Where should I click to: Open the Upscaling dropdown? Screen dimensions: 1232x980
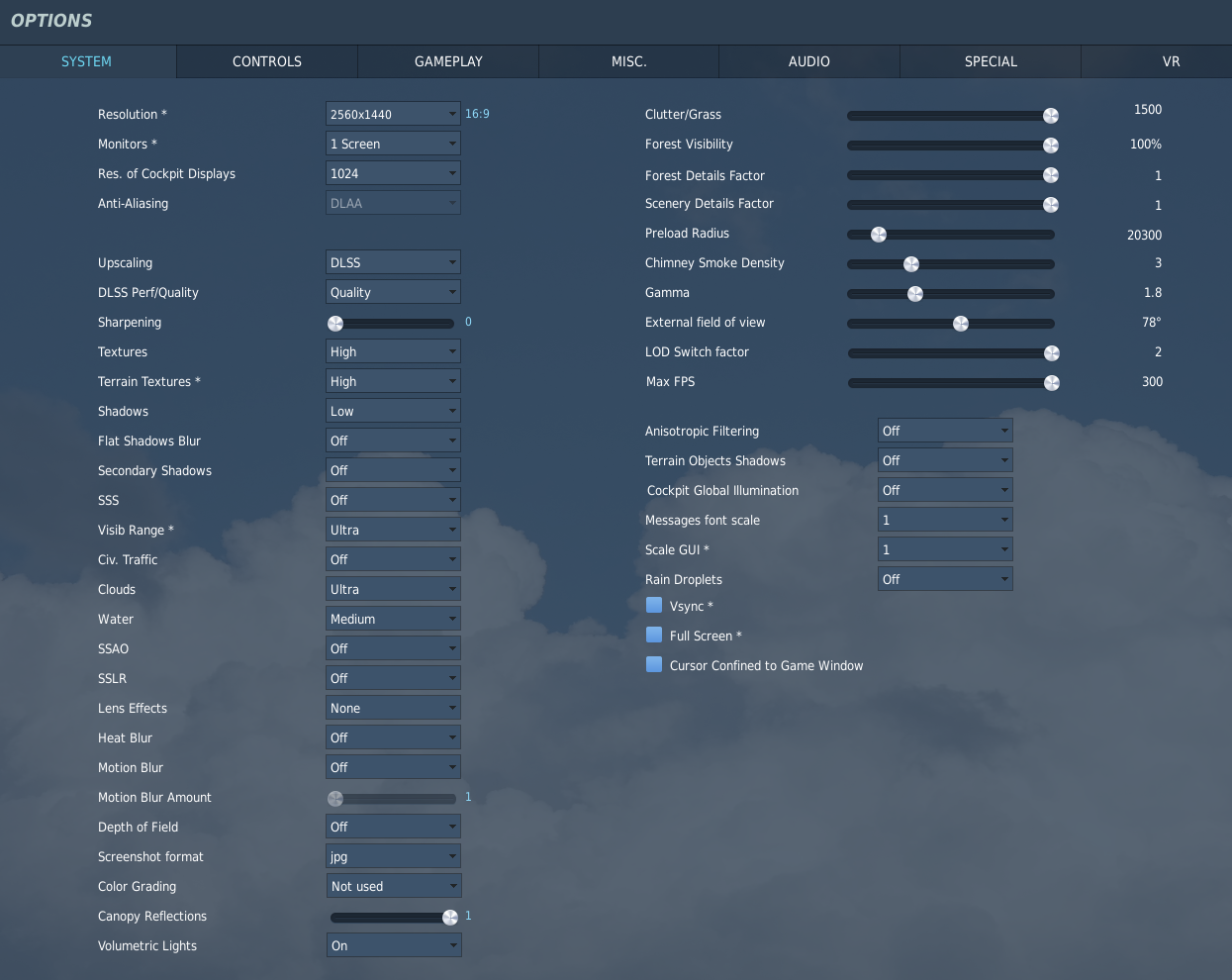coord(394,262)
